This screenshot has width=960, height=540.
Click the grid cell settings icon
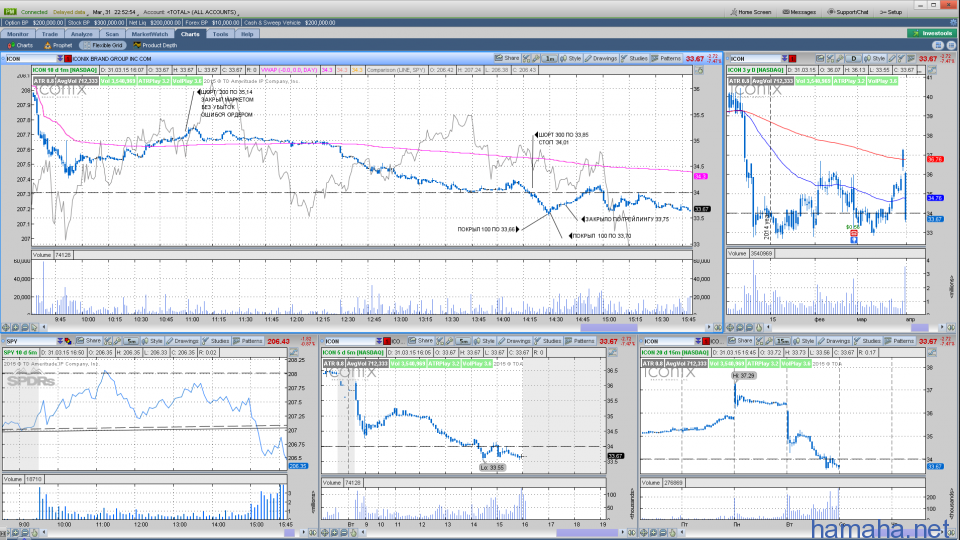tap(951, 45)
